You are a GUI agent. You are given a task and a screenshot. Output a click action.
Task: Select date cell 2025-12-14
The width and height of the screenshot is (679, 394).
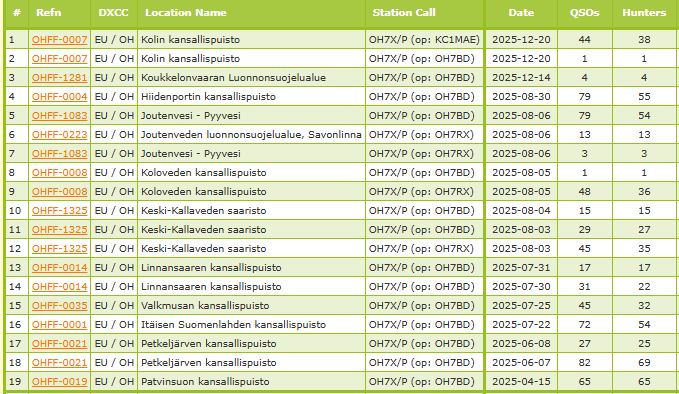[x=521, y=78]
